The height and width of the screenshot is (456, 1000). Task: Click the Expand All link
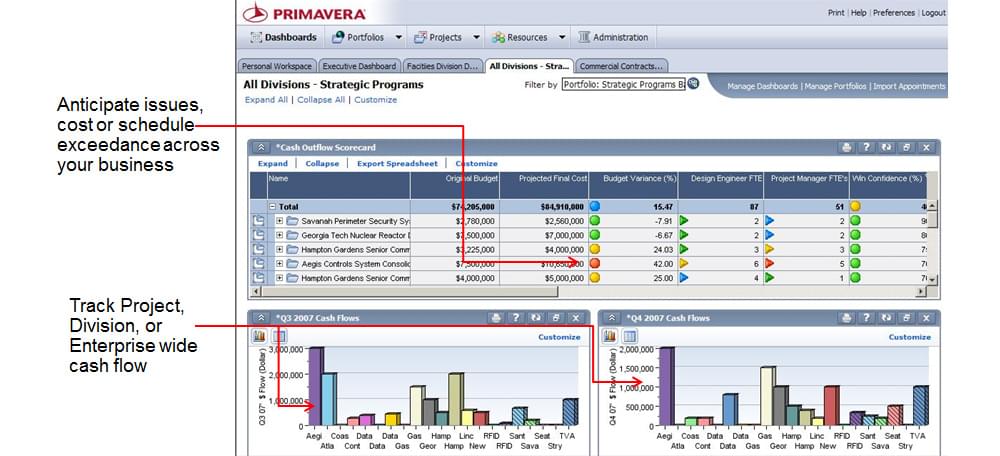266,99
